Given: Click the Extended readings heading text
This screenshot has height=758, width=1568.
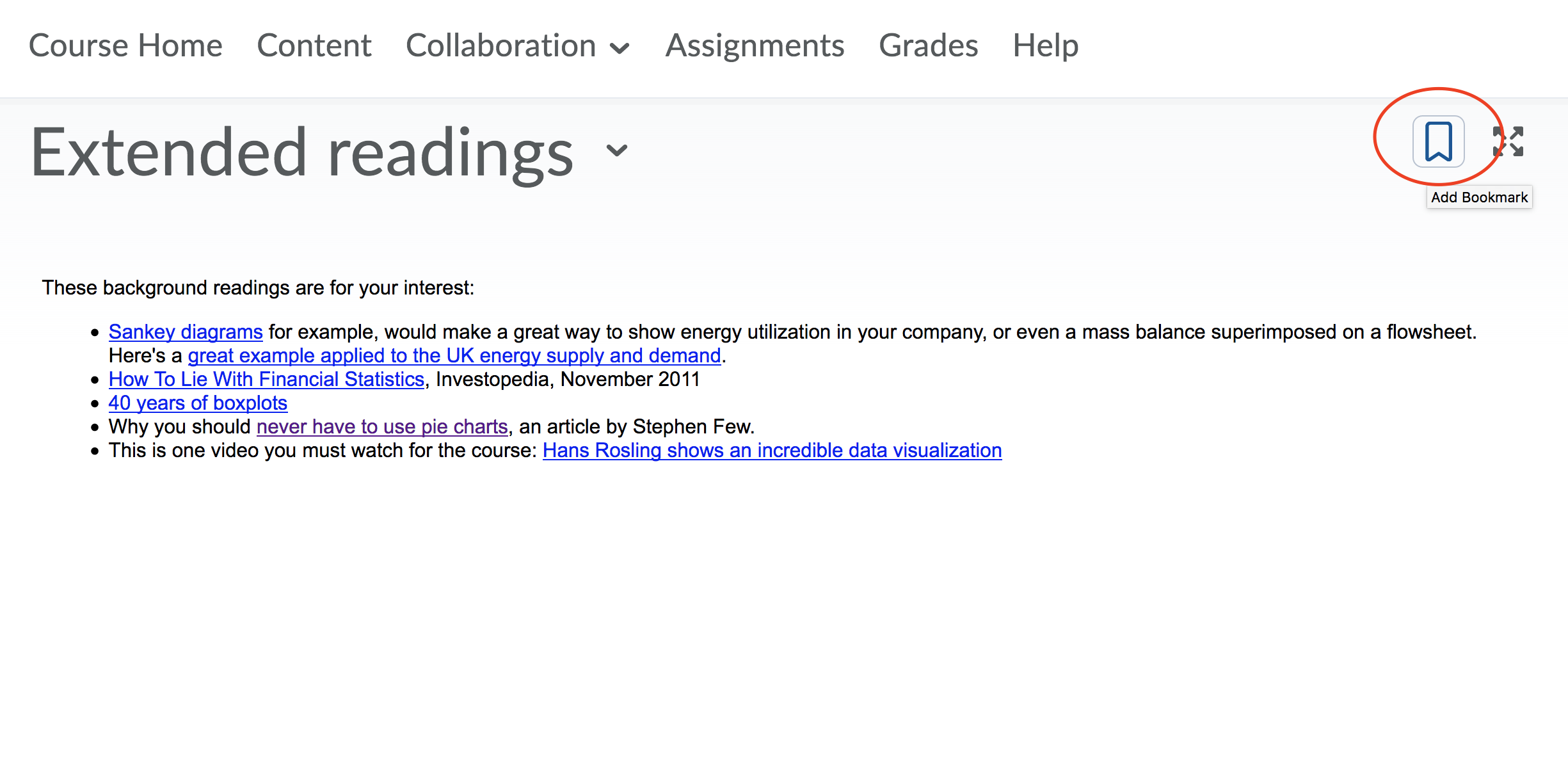Looking at the screenshot, I should (302, 152).
